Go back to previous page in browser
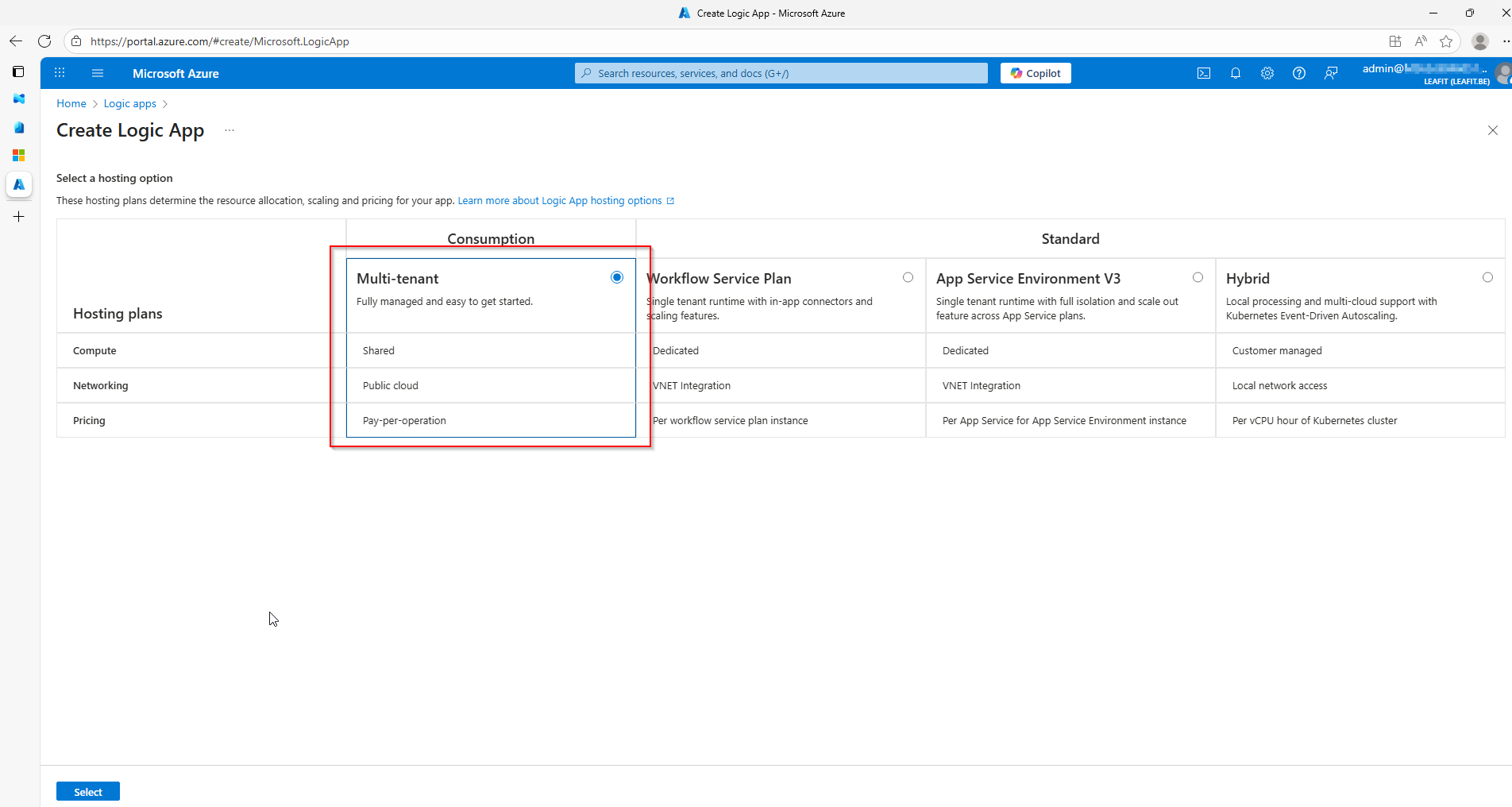This screenshot has width=1512, height=807. coord(16,41)
